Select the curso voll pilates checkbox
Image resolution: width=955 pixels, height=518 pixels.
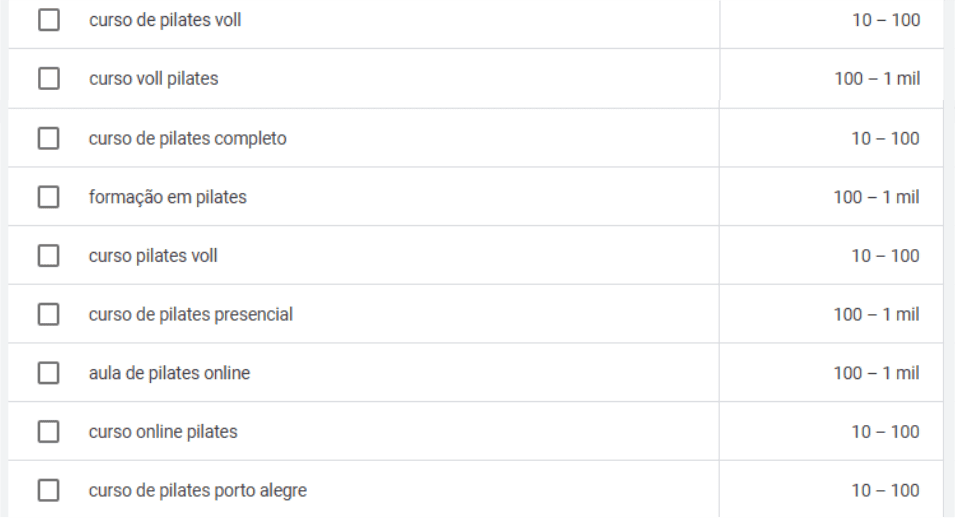(x=48, y=79)
